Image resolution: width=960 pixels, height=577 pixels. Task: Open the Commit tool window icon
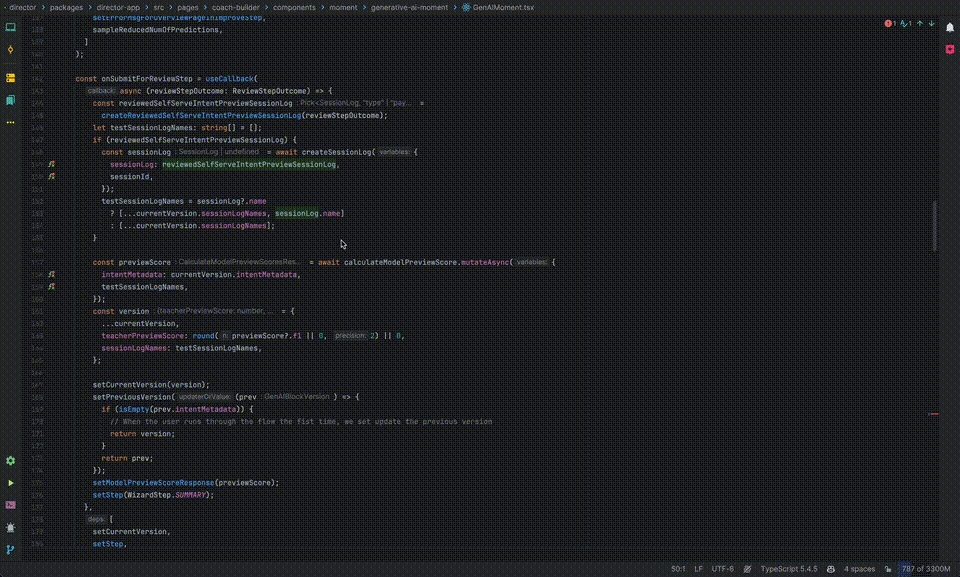click(x=10, y=50)
